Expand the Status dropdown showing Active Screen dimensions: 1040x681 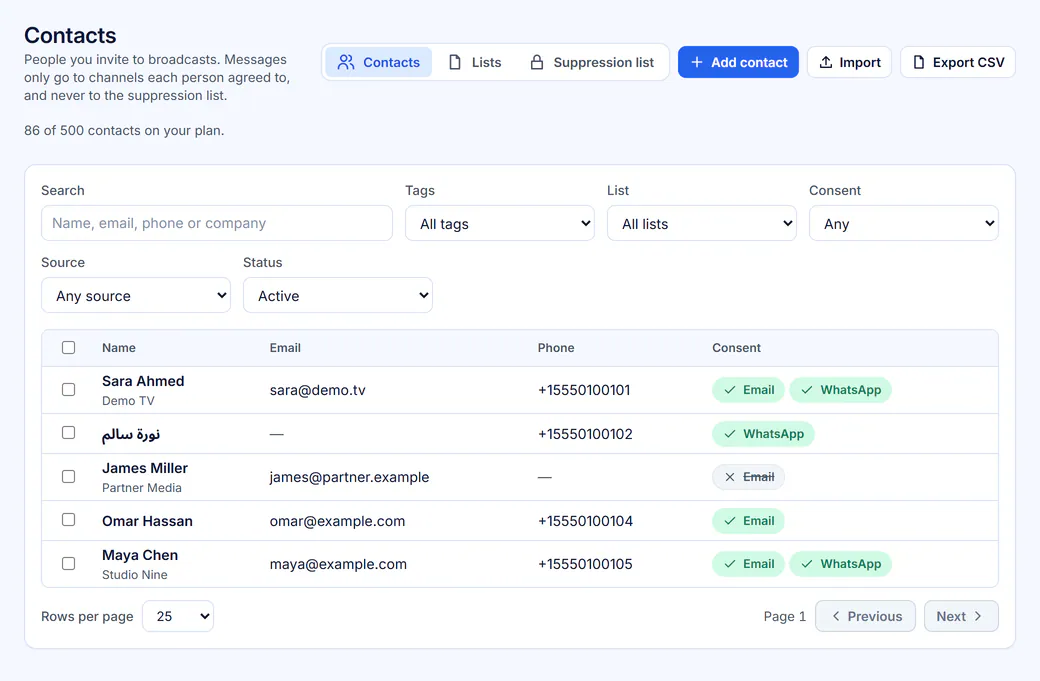(x=338, y=295)
